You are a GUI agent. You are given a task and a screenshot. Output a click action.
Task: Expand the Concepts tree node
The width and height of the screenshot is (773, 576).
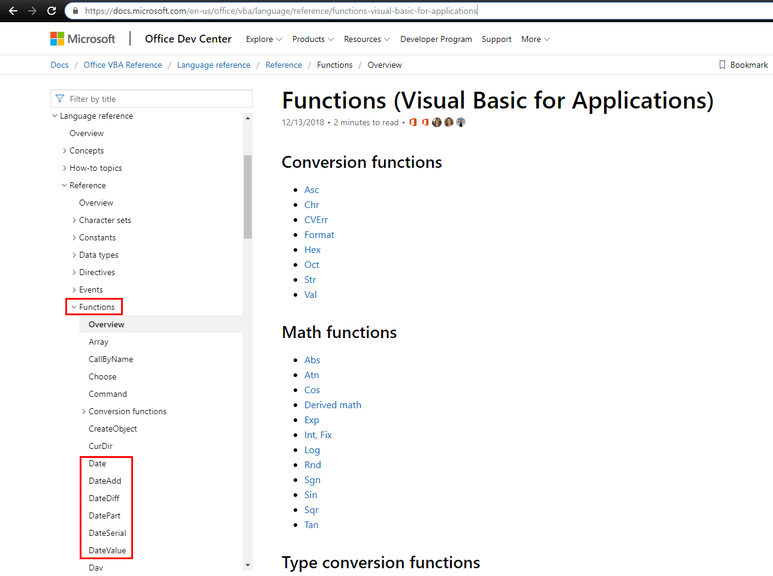pos(64,150)
